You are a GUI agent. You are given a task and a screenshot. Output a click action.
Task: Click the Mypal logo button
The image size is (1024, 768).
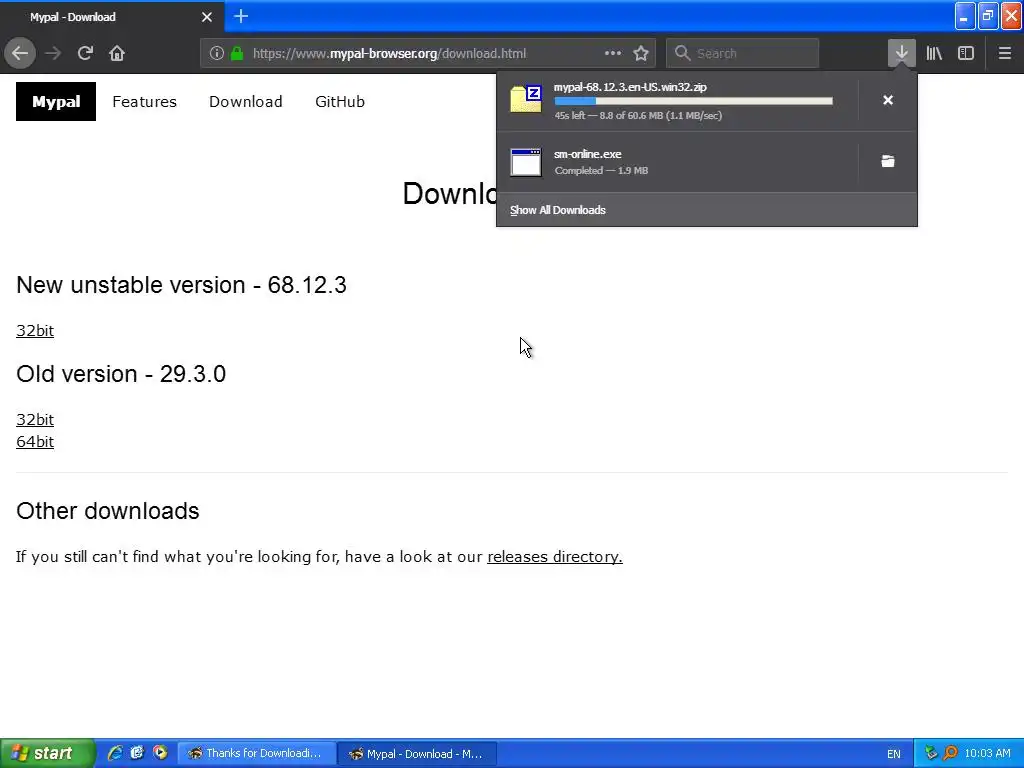(56, 101)
